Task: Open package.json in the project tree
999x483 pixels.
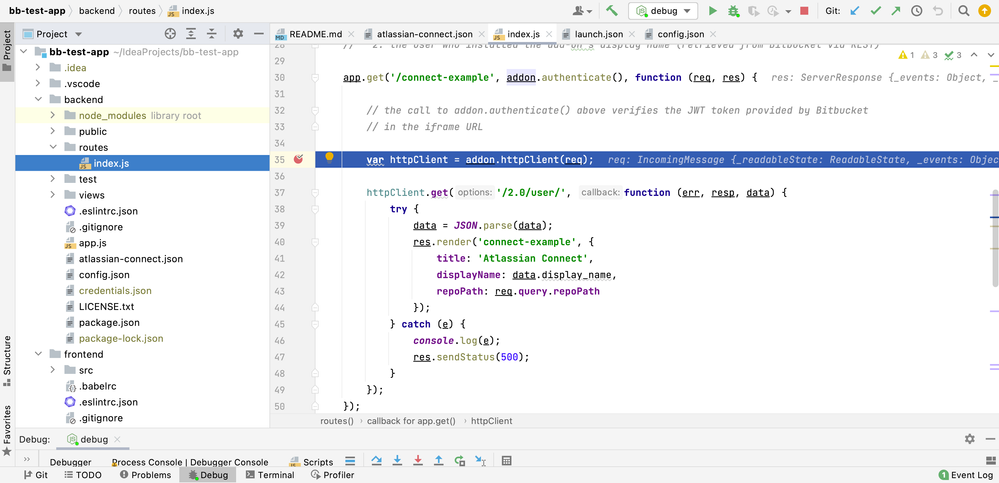Action: [x=108, y=322]
